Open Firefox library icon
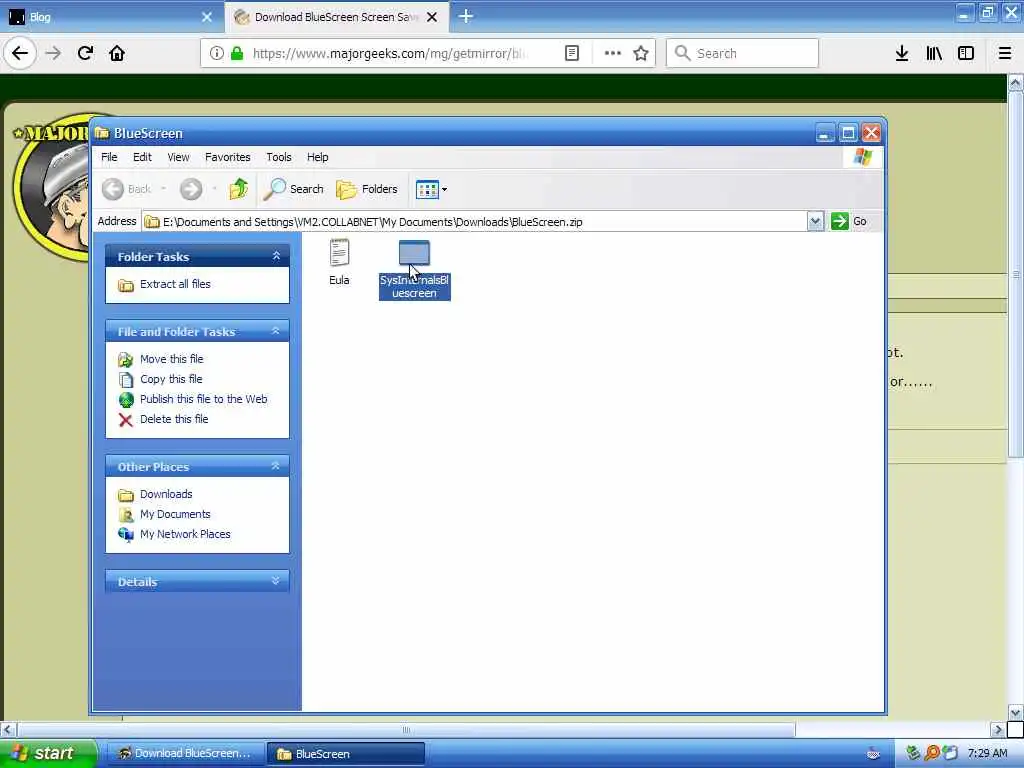Screen dimensions: 1024x768 [x=934, y=53]
